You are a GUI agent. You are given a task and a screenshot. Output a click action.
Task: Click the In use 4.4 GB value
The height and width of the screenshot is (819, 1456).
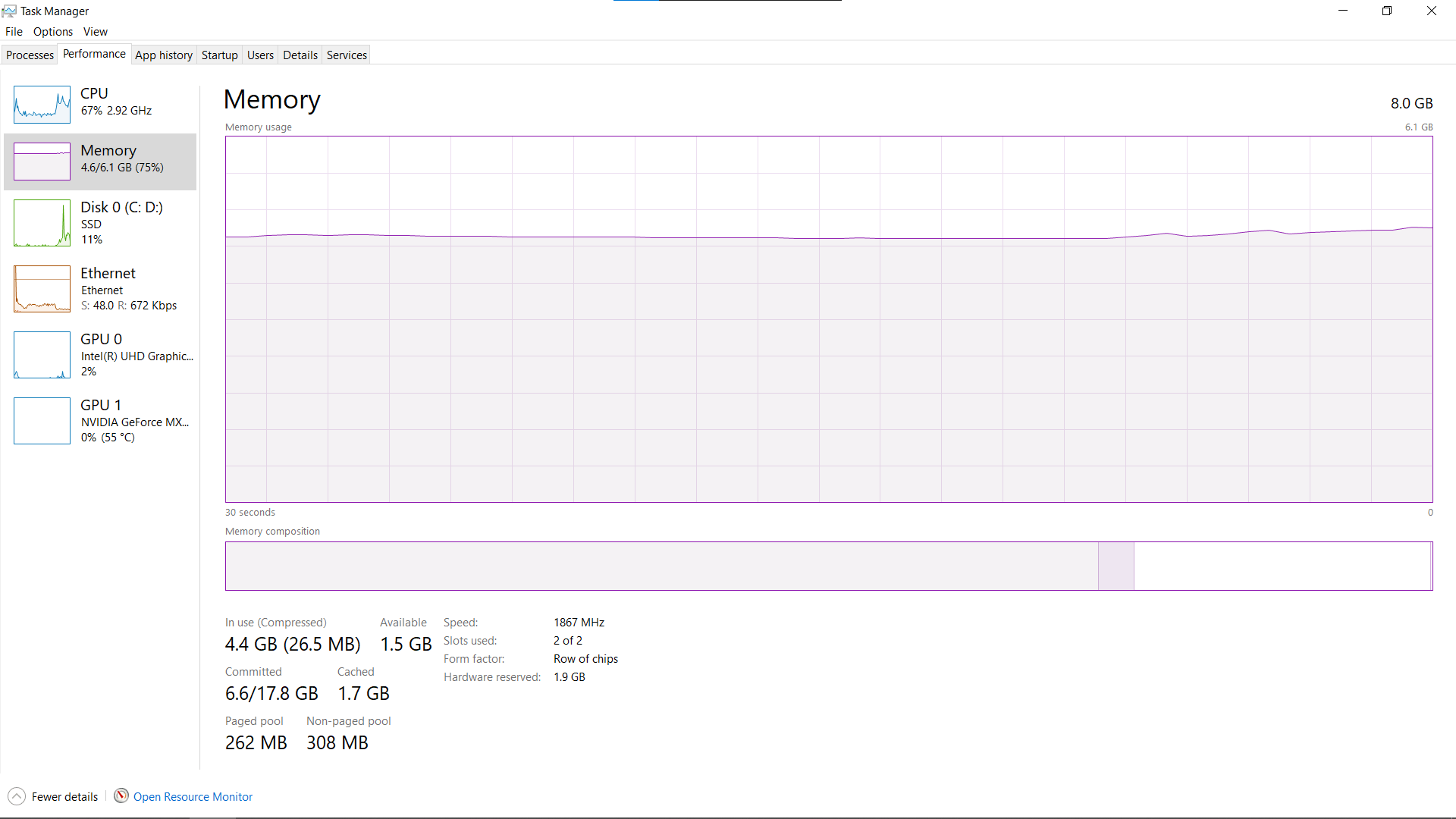pyautogui.click(x=293, y=644)
